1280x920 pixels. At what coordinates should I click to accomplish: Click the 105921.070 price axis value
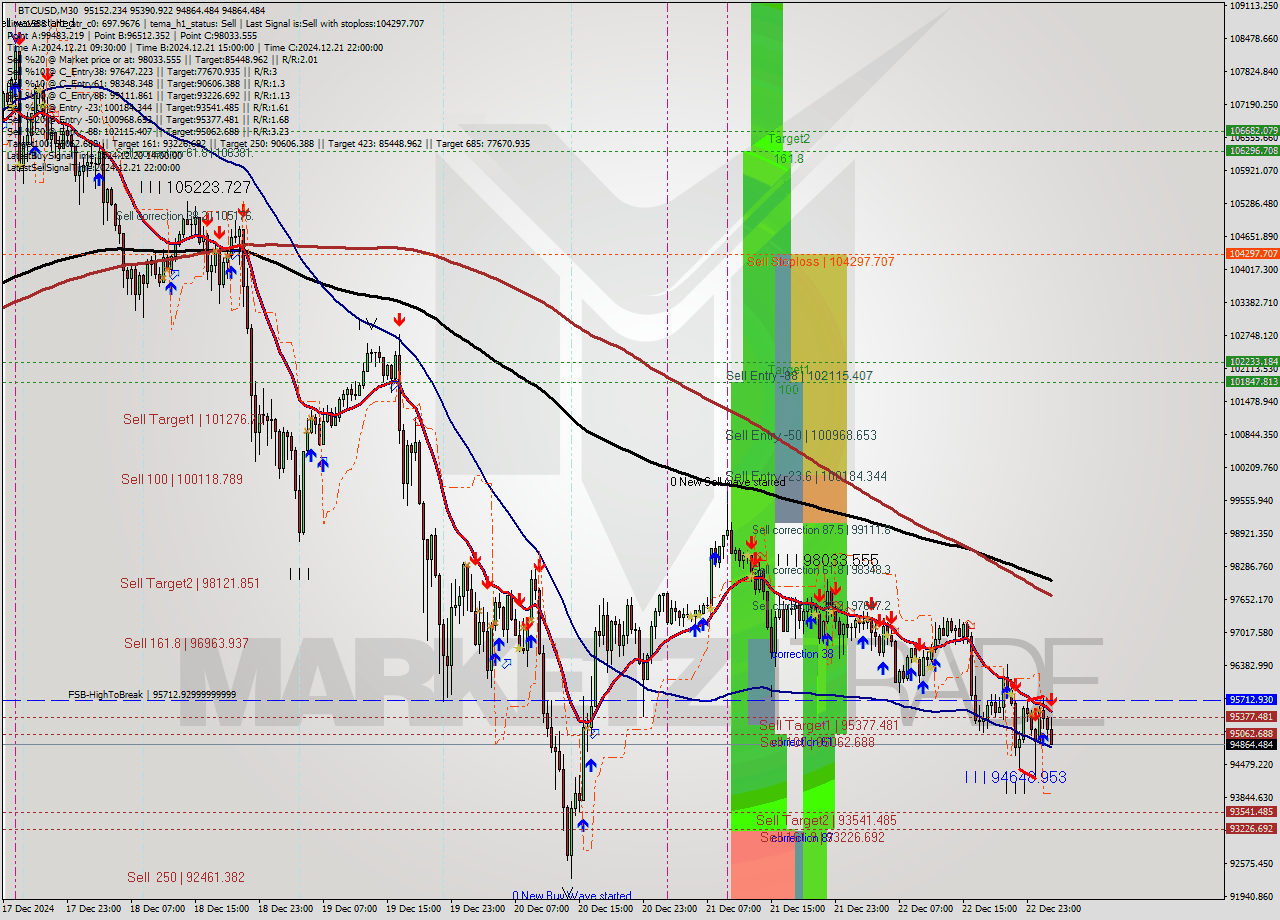(1252, 170)
